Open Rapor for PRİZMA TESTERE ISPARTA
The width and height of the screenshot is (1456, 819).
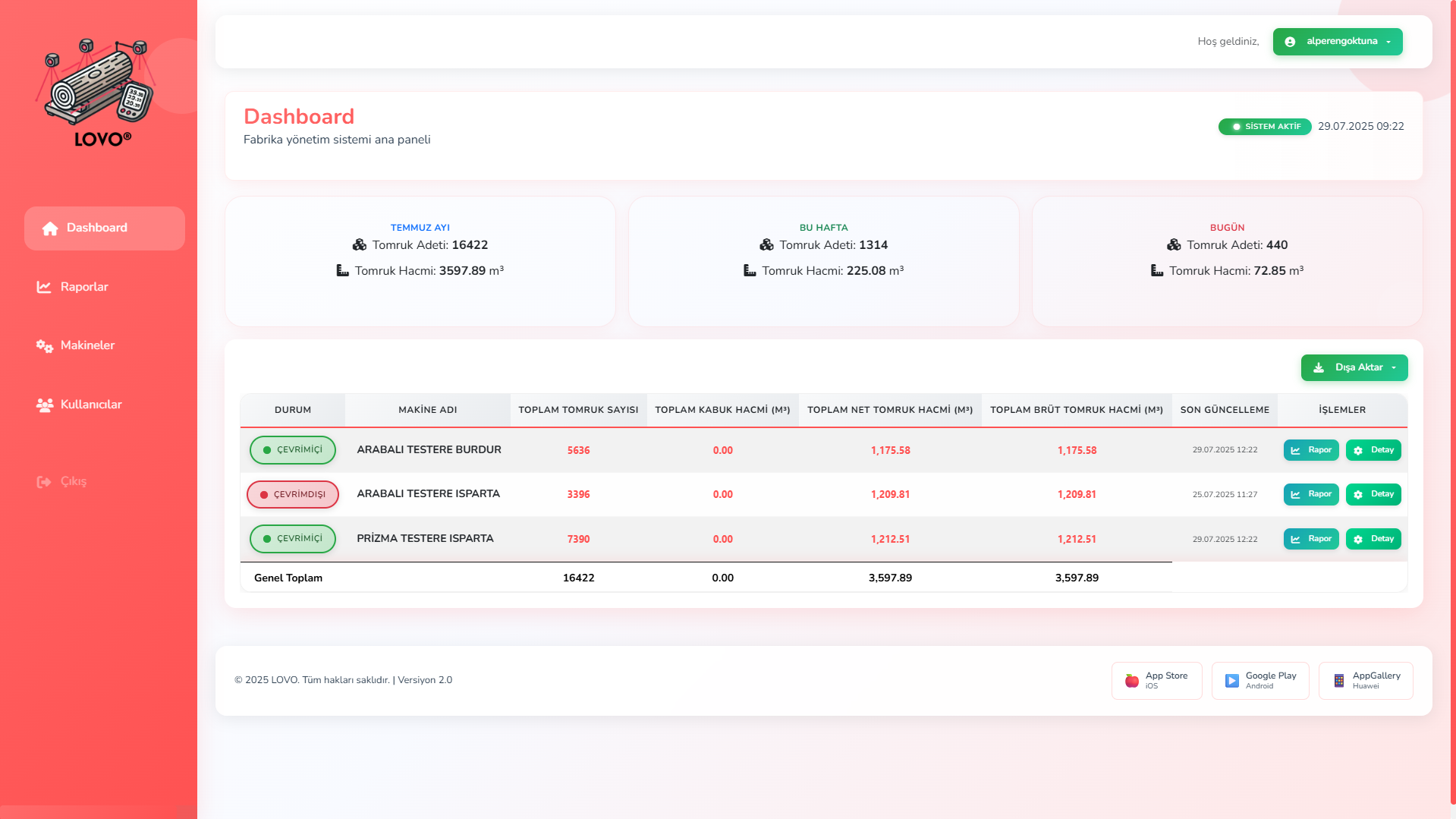pyautogui.click(x=1310, y=539)
